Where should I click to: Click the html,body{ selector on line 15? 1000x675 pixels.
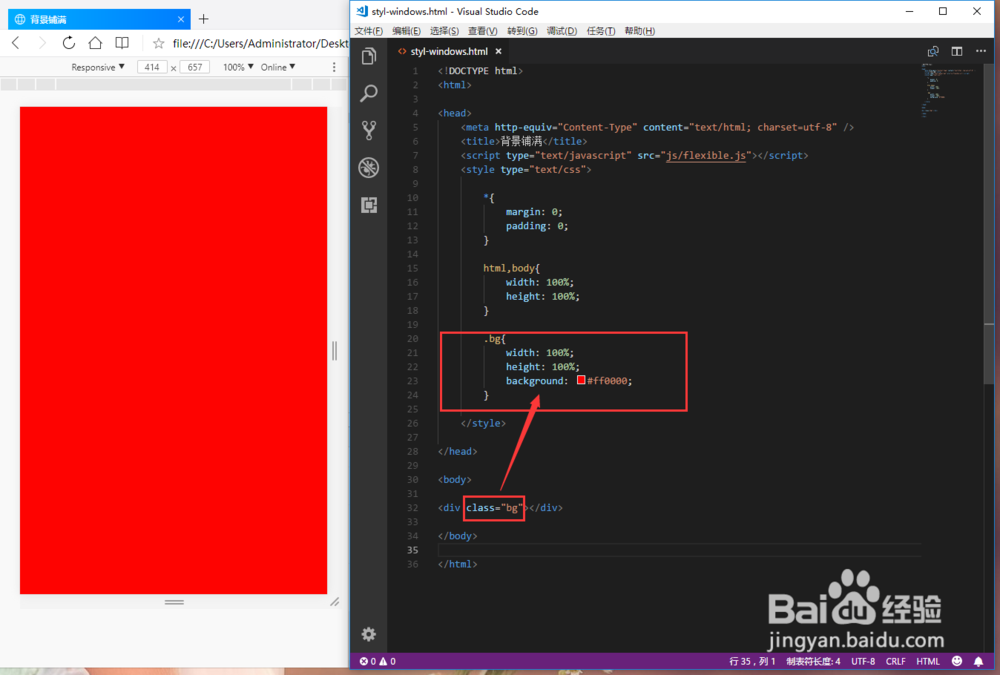pos(511,268)
